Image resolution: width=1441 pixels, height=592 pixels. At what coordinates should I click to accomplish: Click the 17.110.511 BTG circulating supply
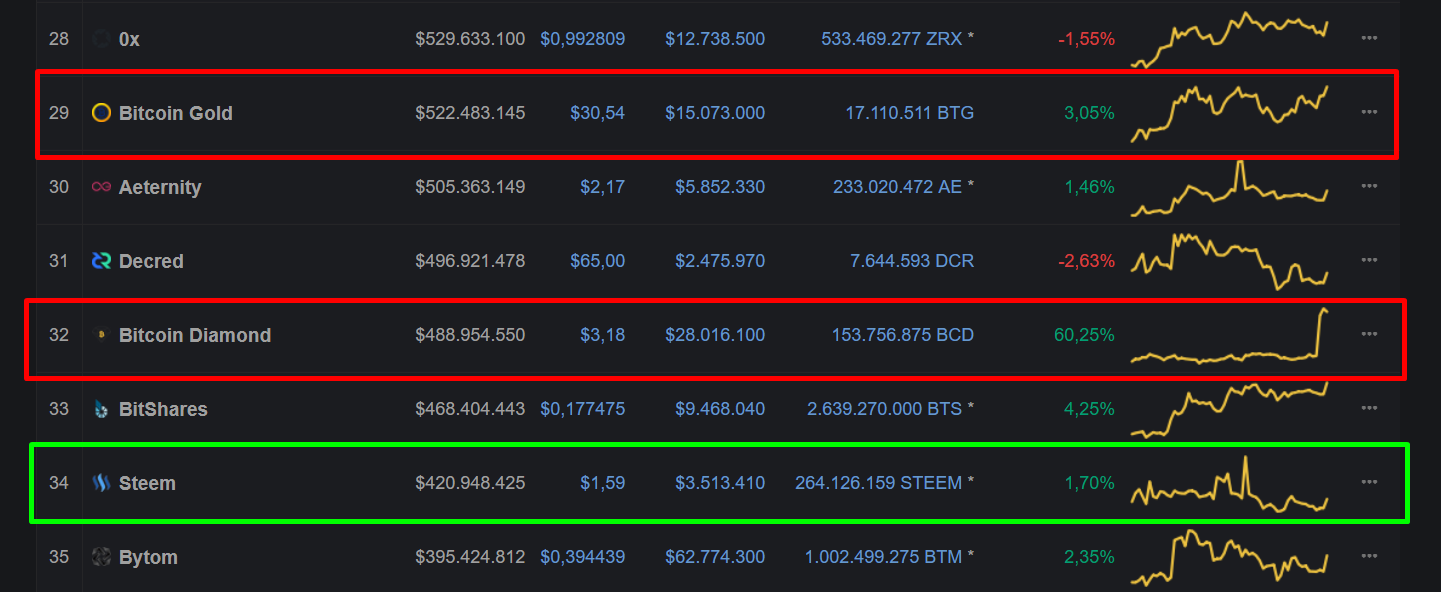coord(910,113)
